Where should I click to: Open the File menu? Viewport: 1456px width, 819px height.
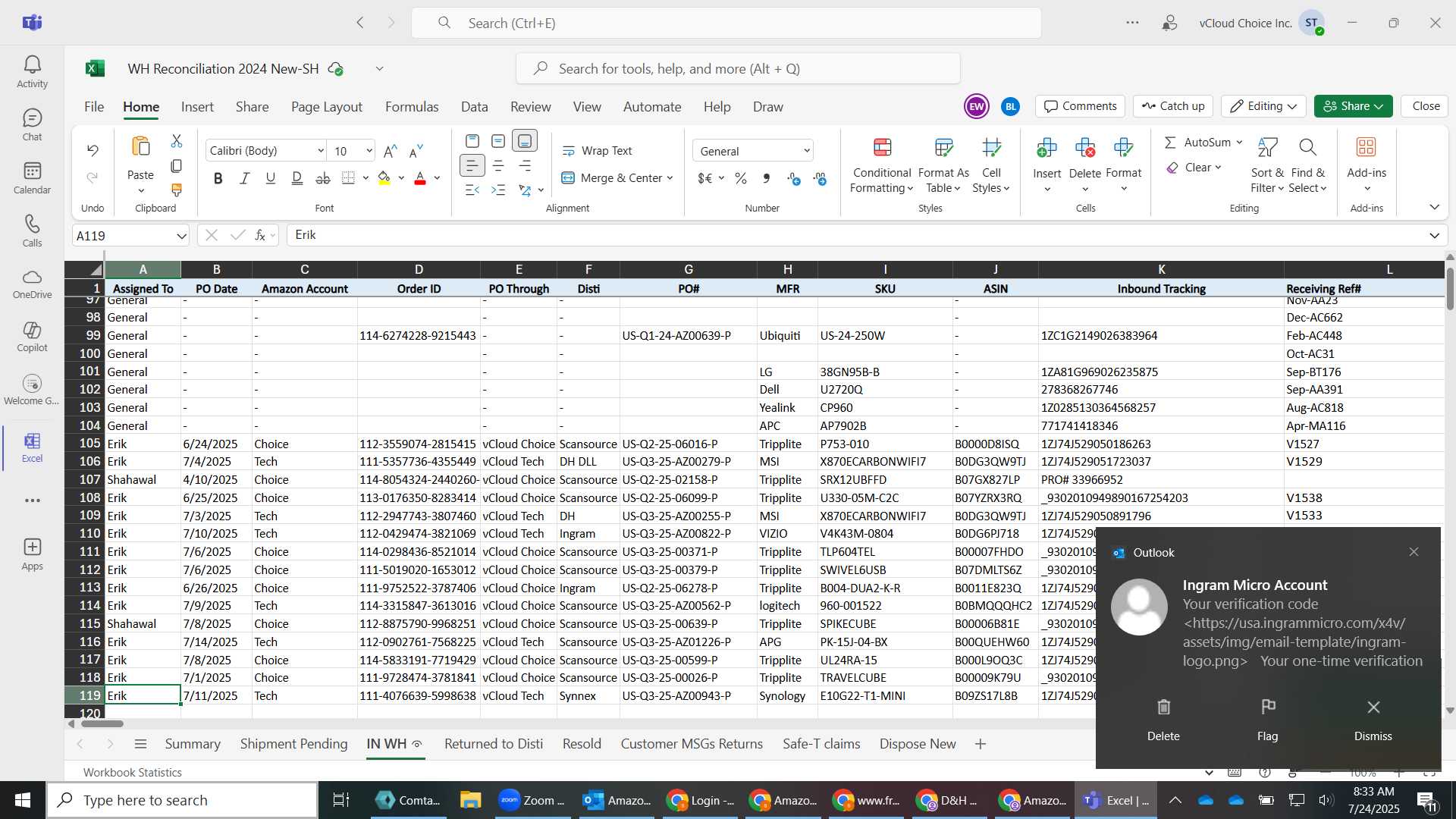click(94, 107)
